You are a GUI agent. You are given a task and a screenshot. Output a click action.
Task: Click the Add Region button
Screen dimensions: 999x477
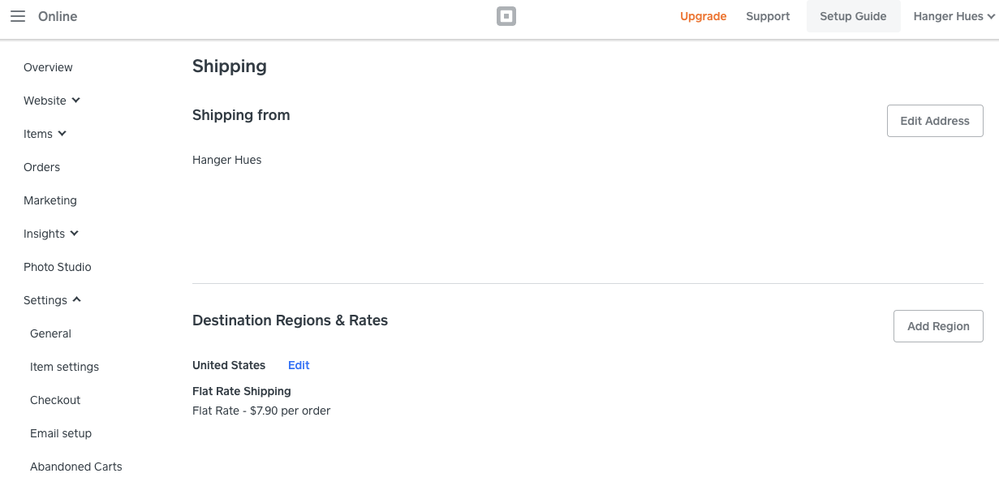937,326
